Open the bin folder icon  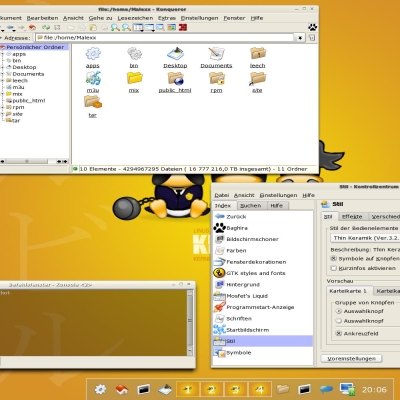[134, 54]
